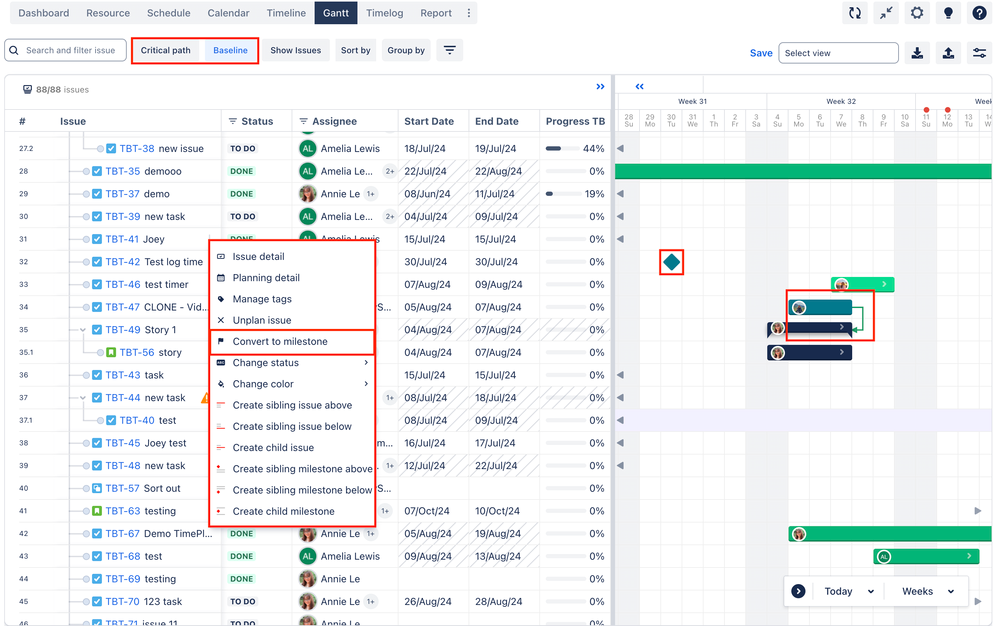
Task: Click the Progress TB column header
Action: [x=575, y=121]
